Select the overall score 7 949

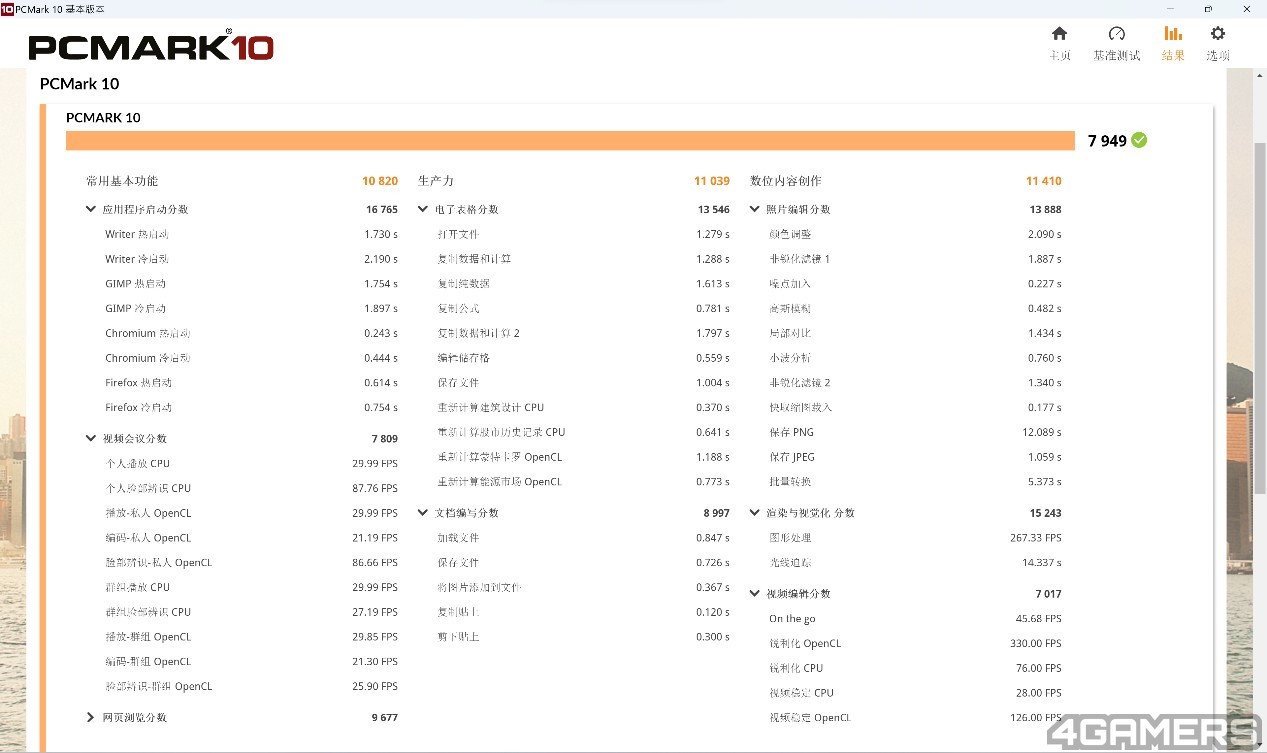point(1107,141)
